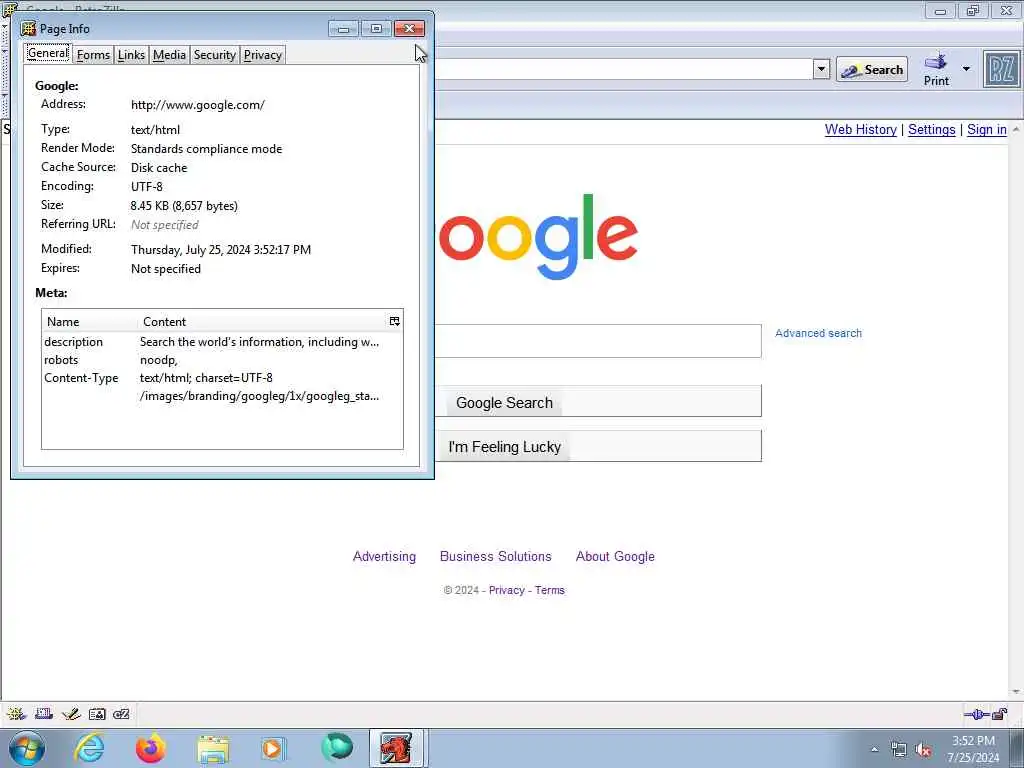Minimize the Page Info window
Image resolution: width=1024 pixels, height=768 pixels.
(x=343, y=28)
